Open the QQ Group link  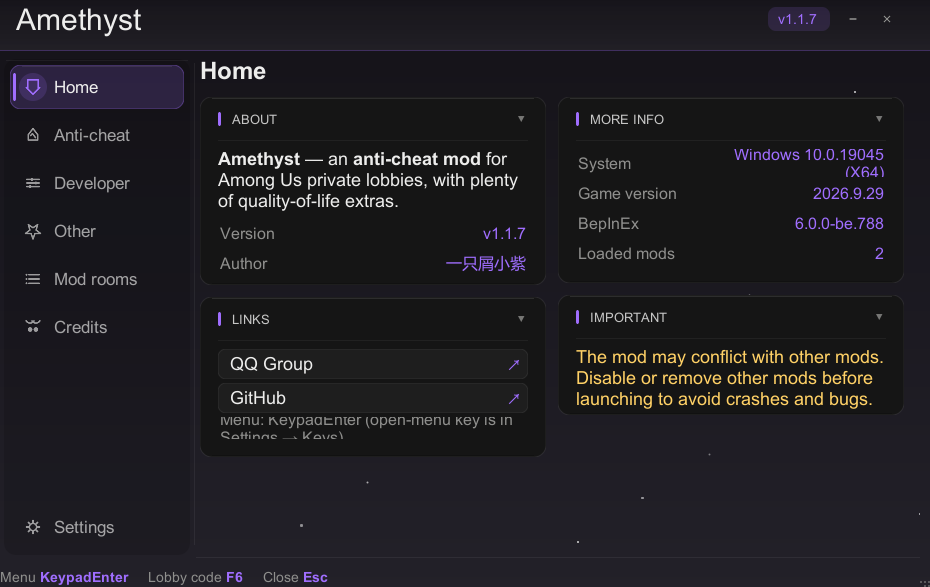pyautogui.click(x=372, y=364)
